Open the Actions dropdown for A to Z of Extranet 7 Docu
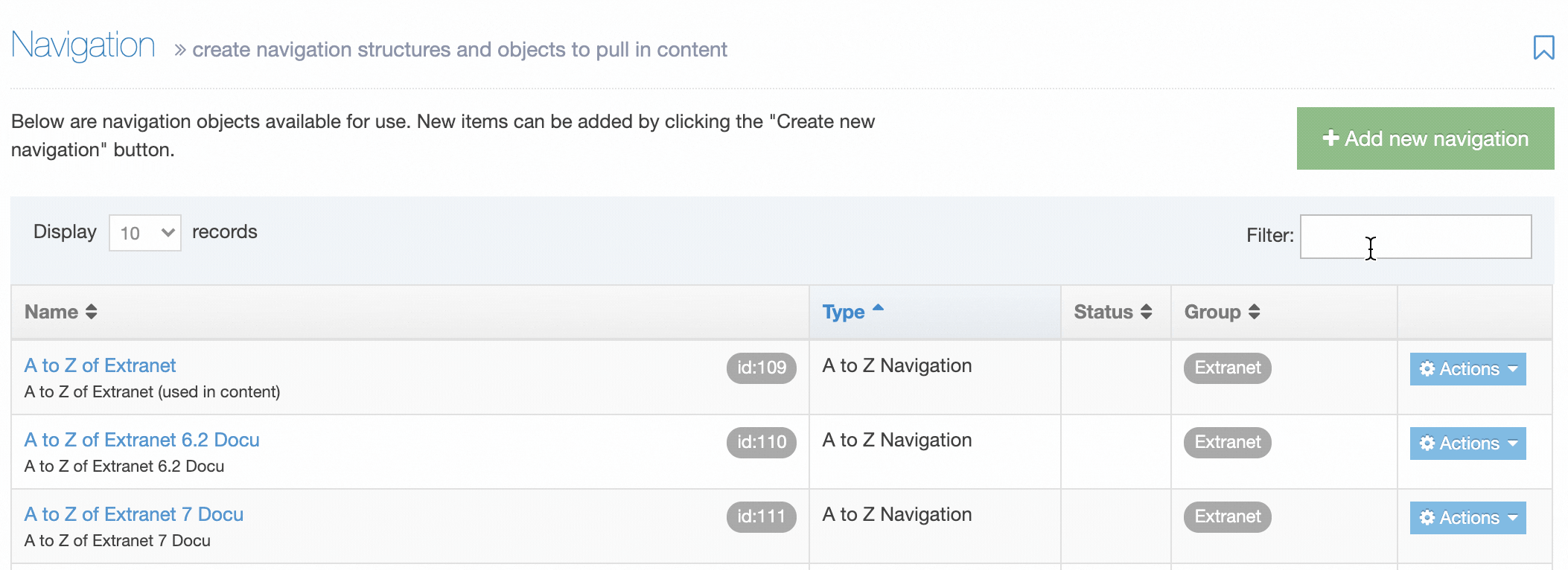1568x570 pixels. (1467, 517)
